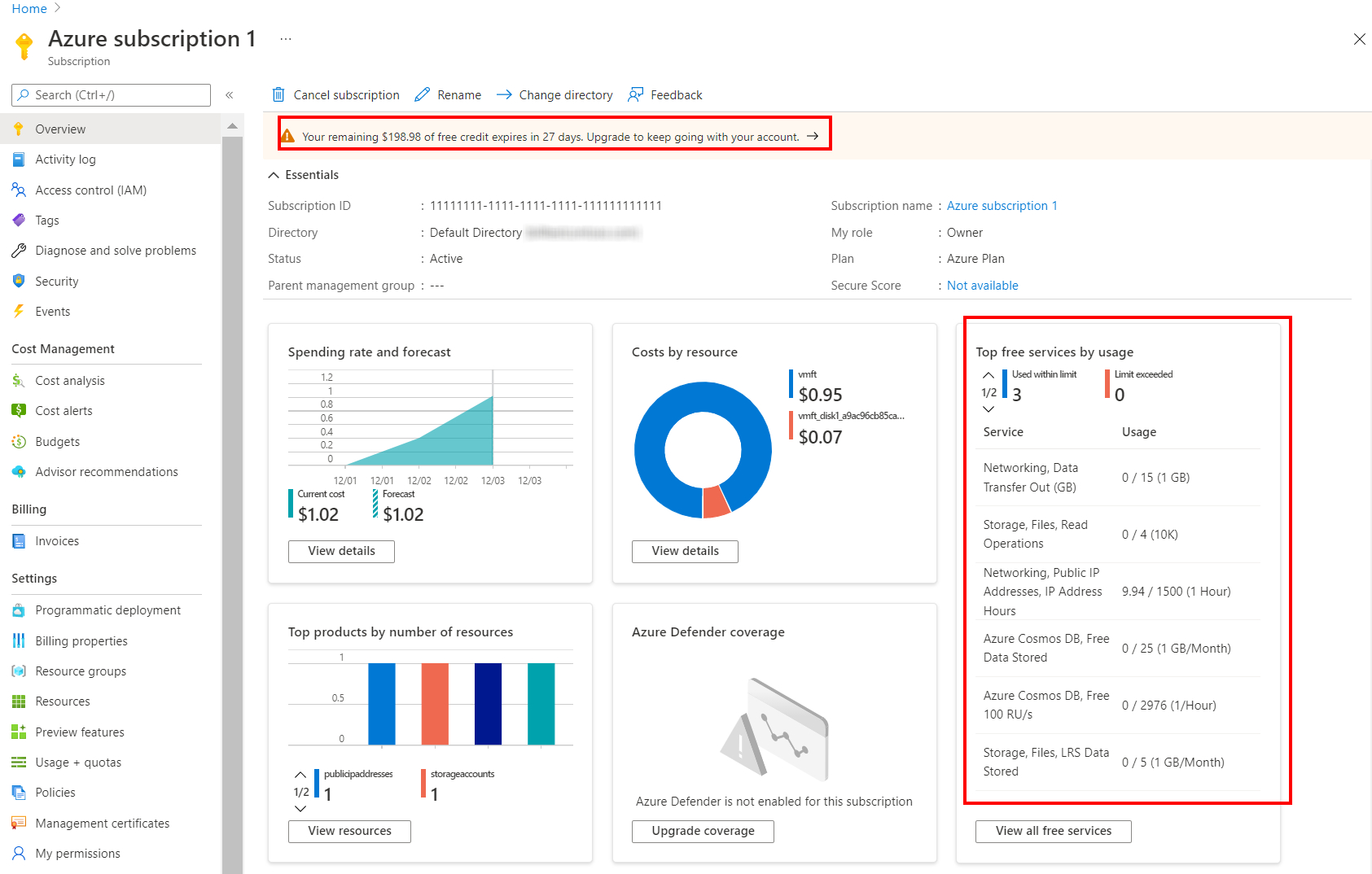
Task: Click the Diagnose and solve problems wrench icon
Action: 19,251
